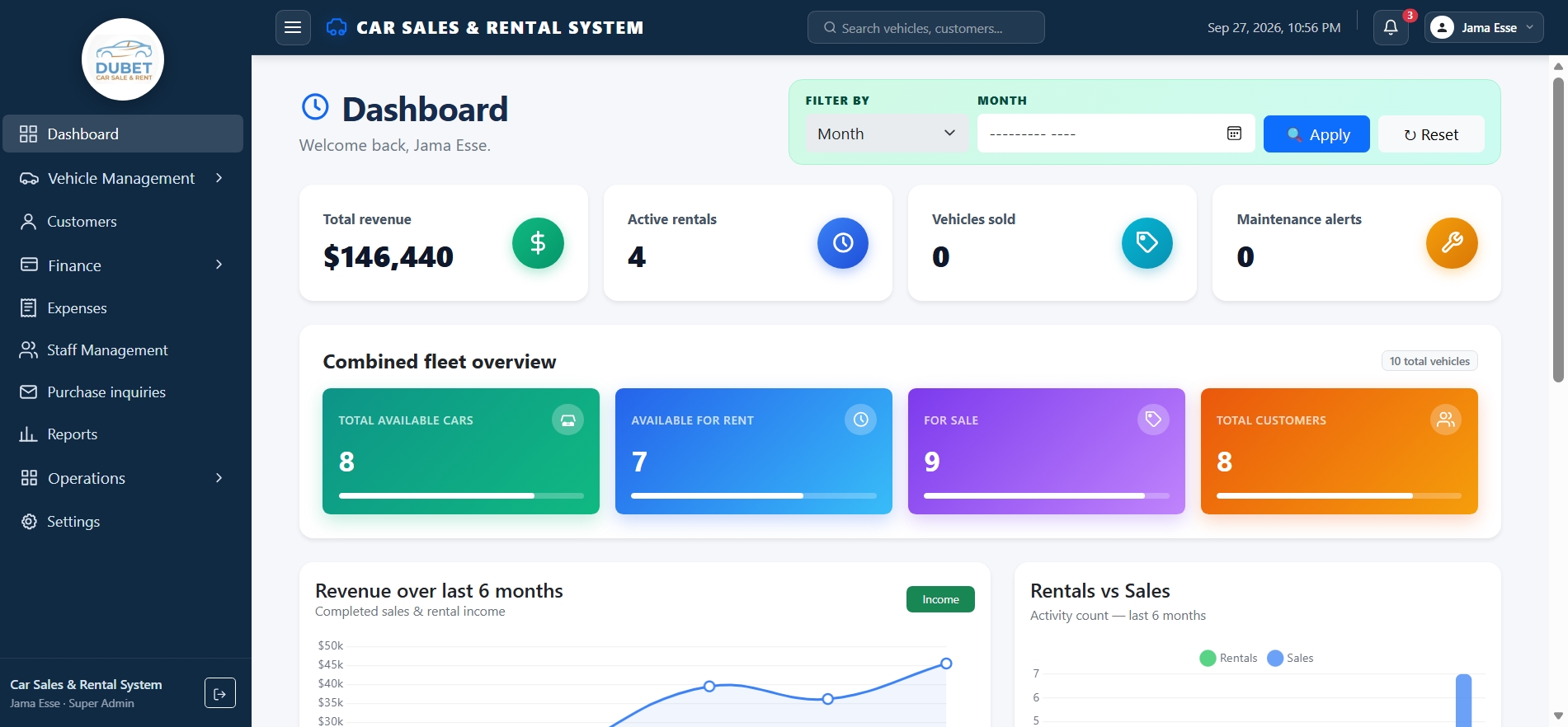Screen dimensions: 1568x727
Task: Open the calendar picker in Month field
Action: tap(1234, 134)
